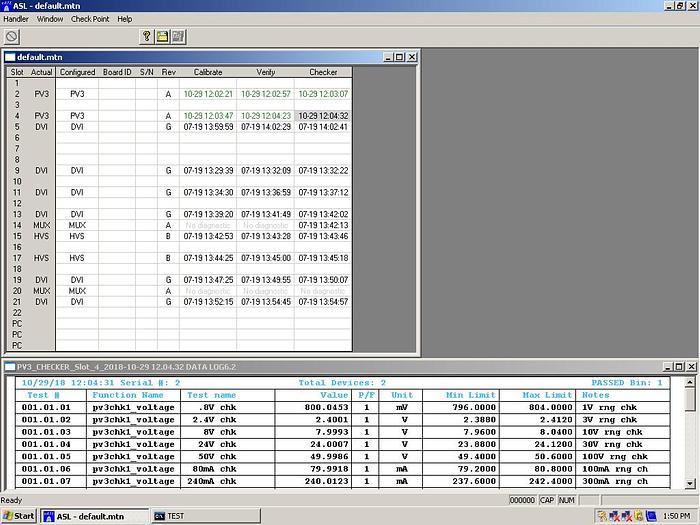Maximize the default.mtn child window

pos(397,57)
